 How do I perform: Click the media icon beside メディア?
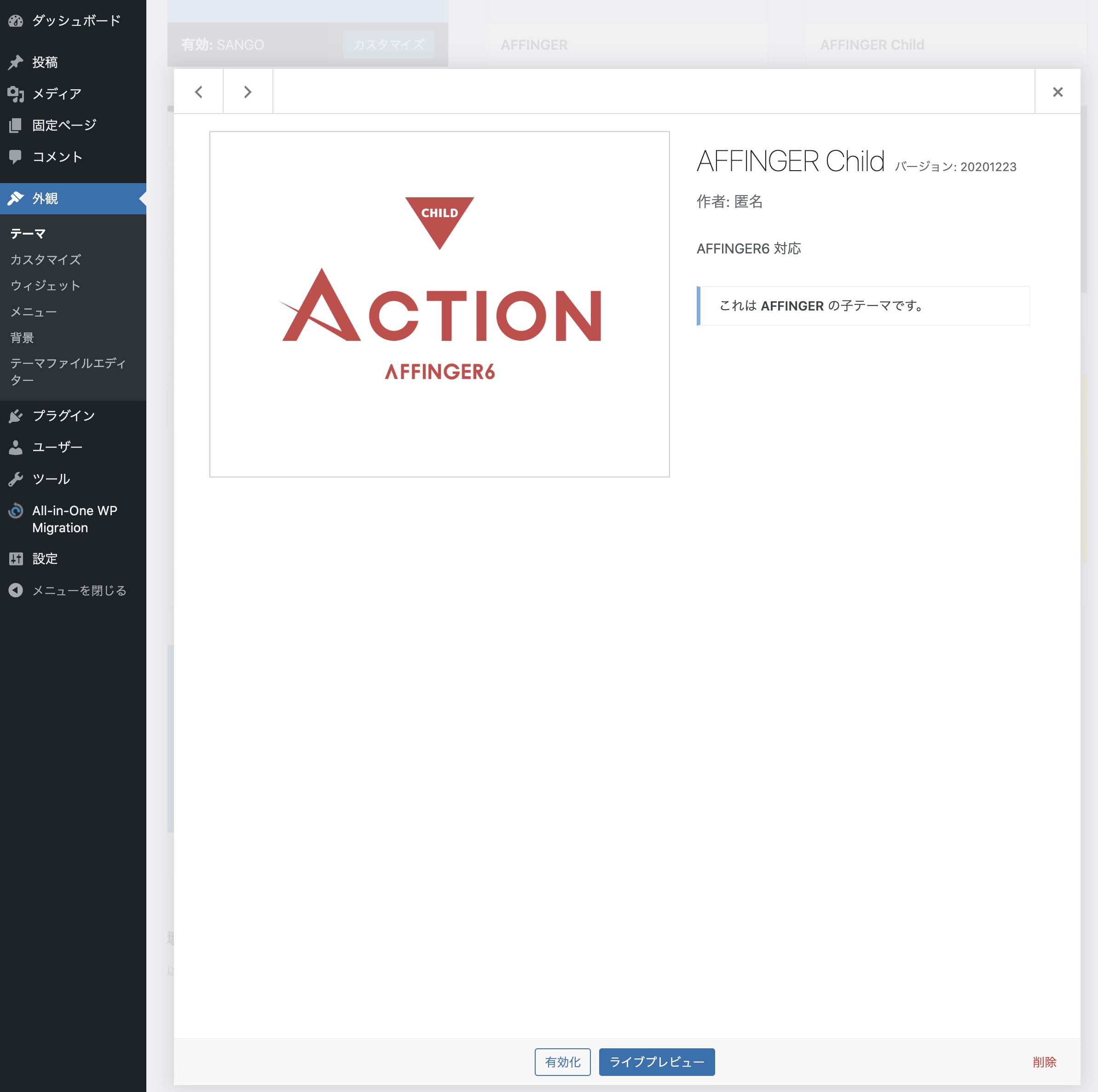(16, 94)
